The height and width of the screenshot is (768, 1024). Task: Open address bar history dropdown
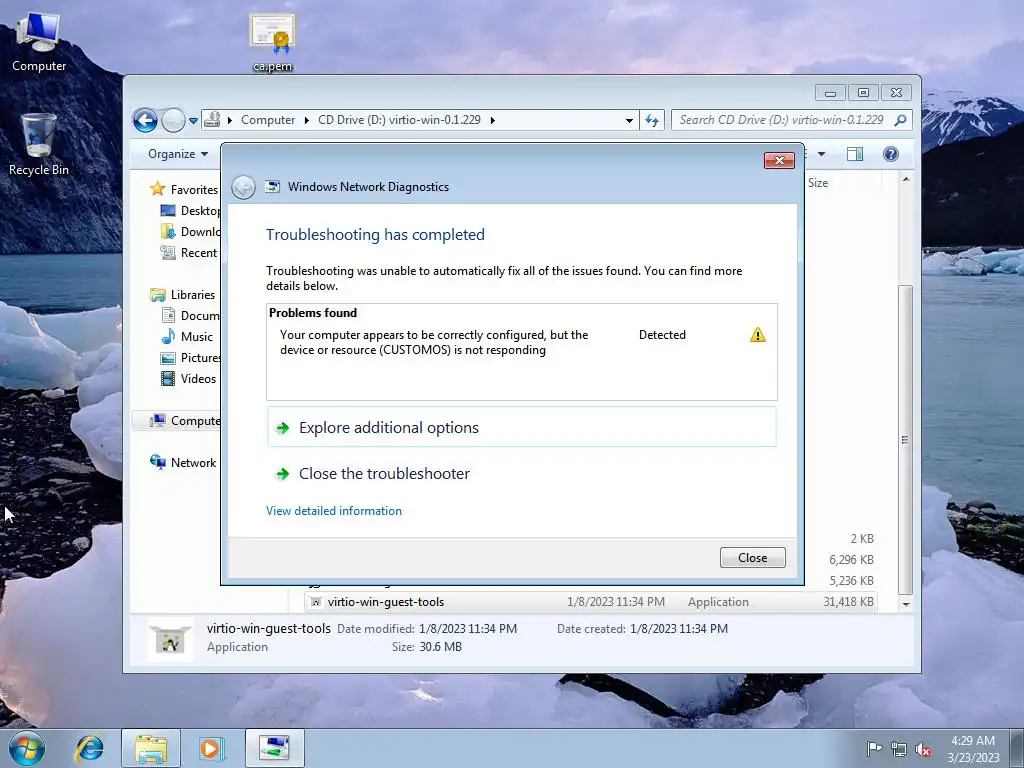pos(629,120)
